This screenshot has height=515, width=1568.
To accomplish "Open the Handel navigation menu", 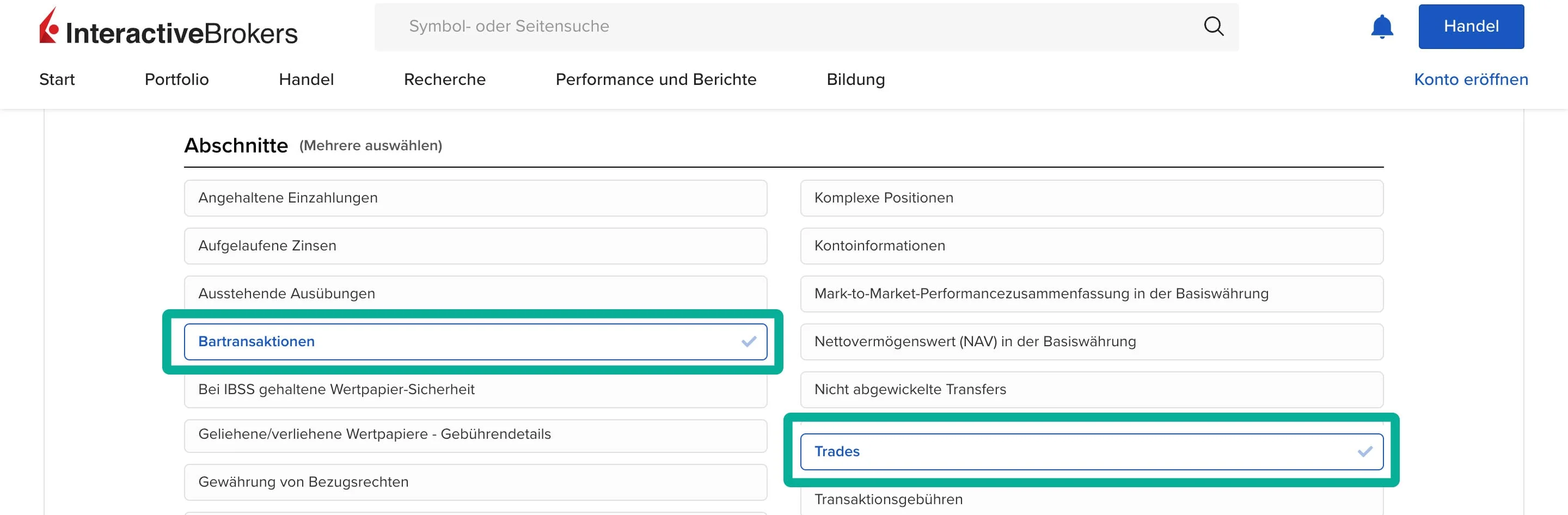I will pos(306,79).
